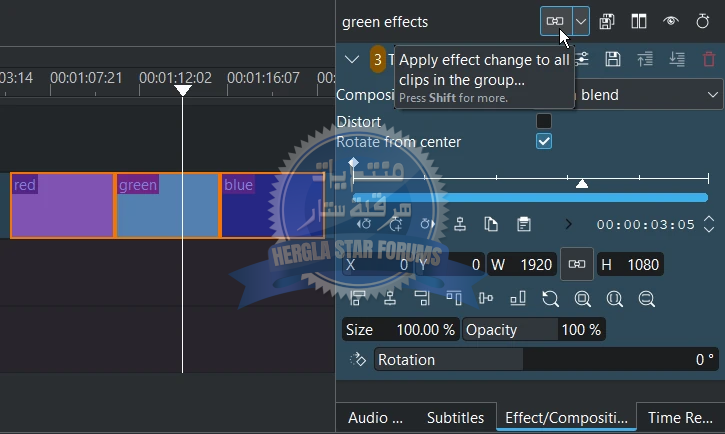Click the apply-to-group link button

(x=554, y=21)
